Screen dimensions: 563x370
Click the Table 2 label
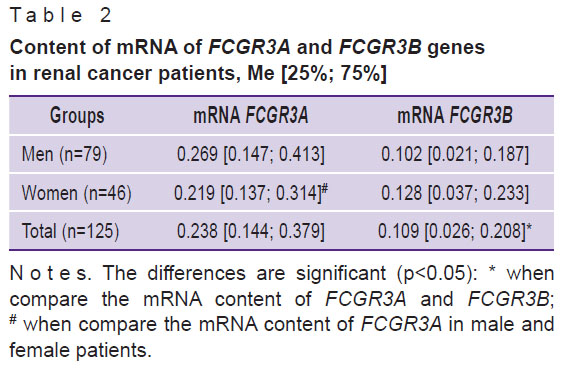[x=61, y=15]
